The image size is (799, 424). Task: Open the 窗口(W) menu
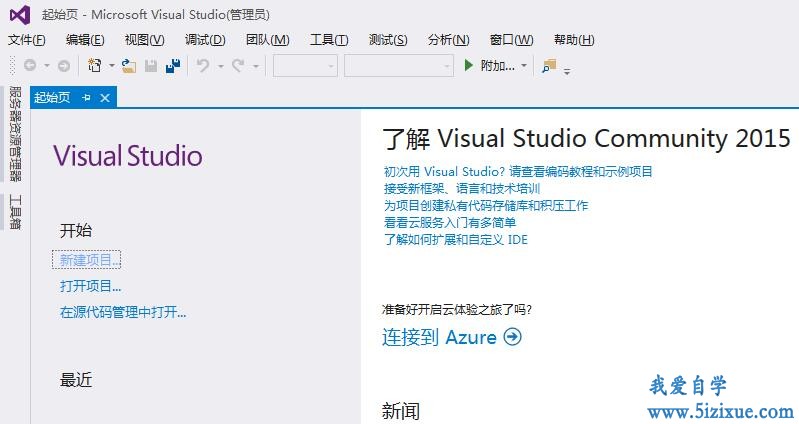(512, 40)
